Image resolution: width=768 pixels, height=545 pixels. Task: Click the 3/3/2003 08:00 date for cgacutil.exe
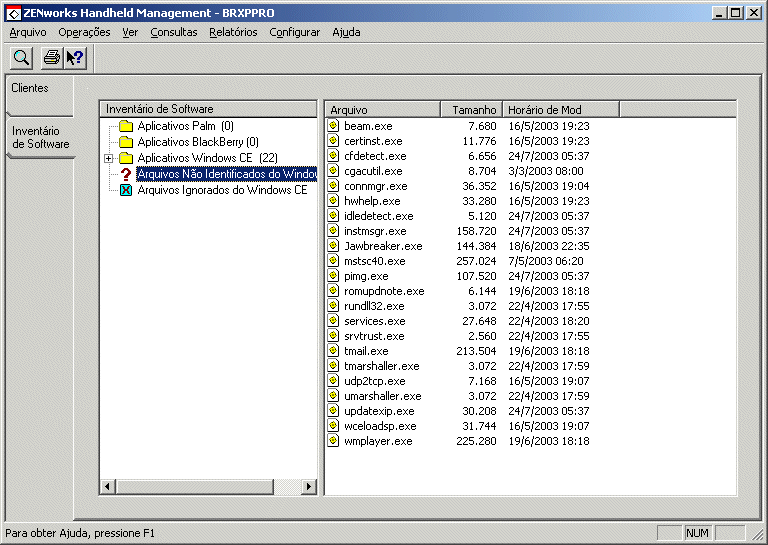point(546,171)
